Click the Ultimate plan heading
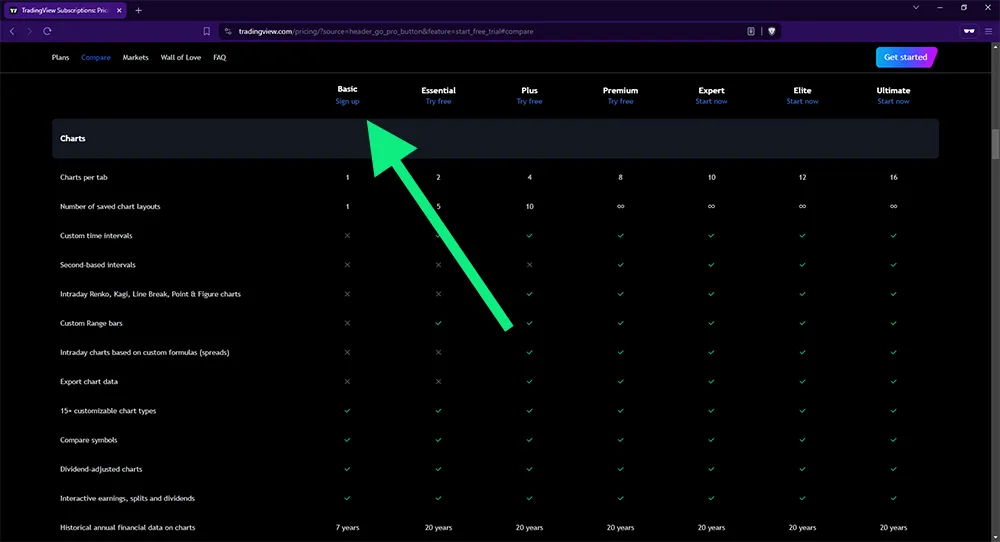This screenshot has width=1000, height=542. pos(893,91)
